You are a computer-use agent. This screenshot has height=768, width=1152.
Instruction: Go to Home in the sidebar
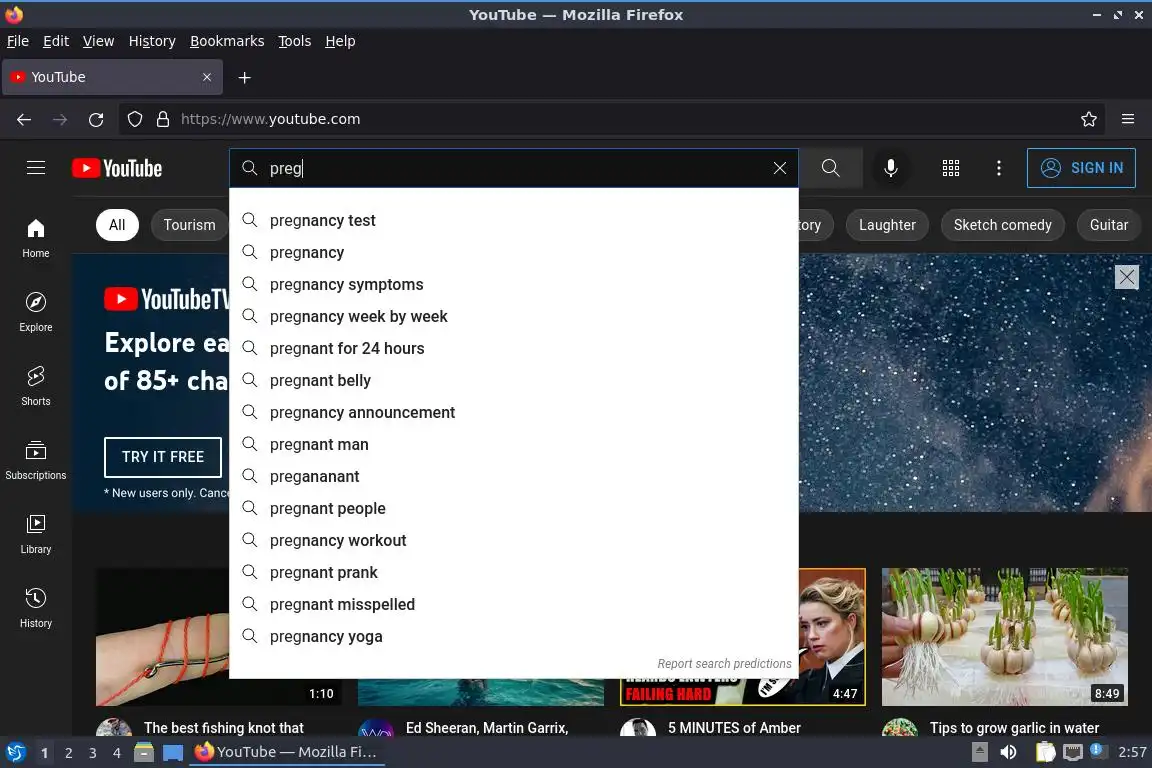click(x=35, y=238)
